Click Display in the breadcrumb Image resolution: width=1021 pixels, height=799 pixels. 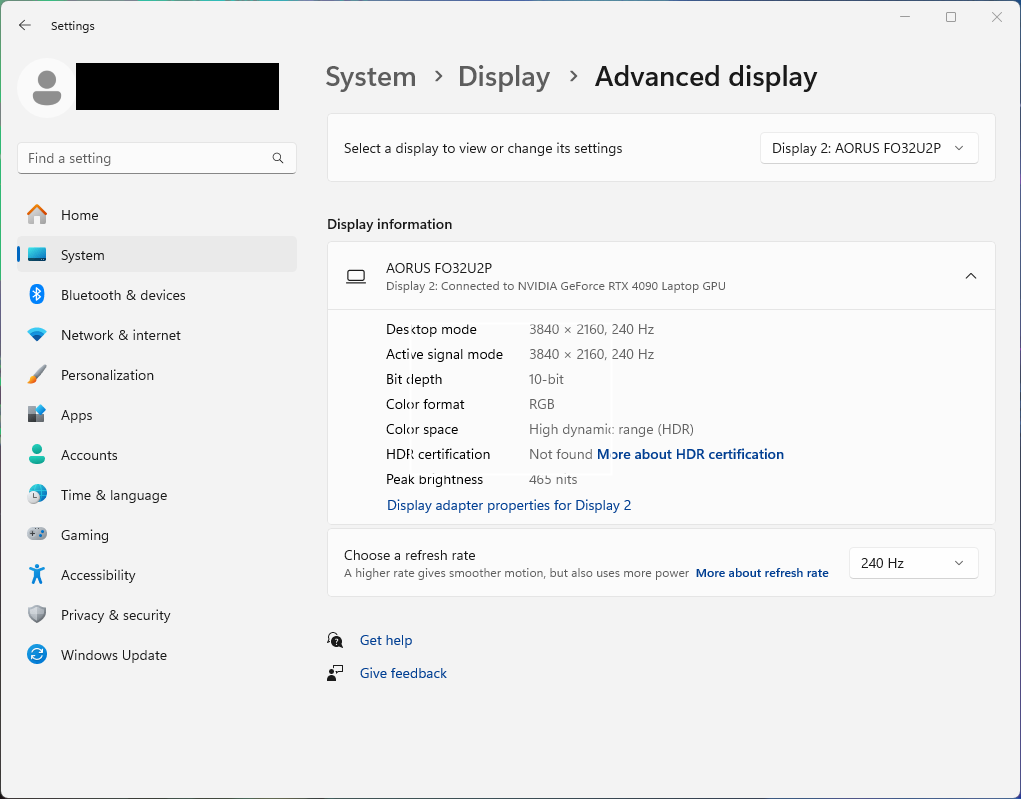pyautogui.click(x=504, y=77)
